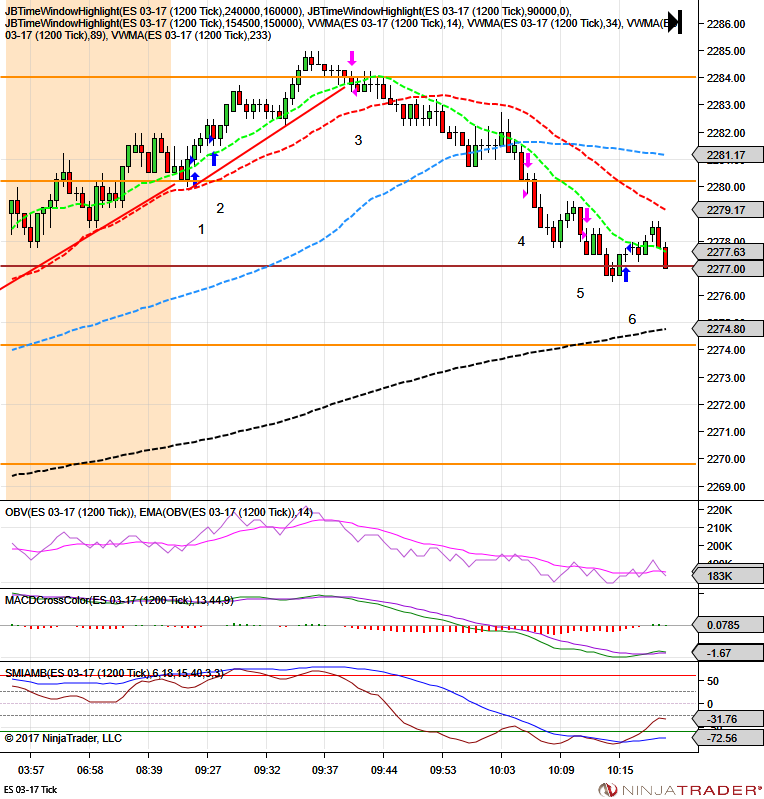This screenshot has height=799, width=764.
Task: Click the SMIAMB indicator label
Action: [x=114, y=673]
